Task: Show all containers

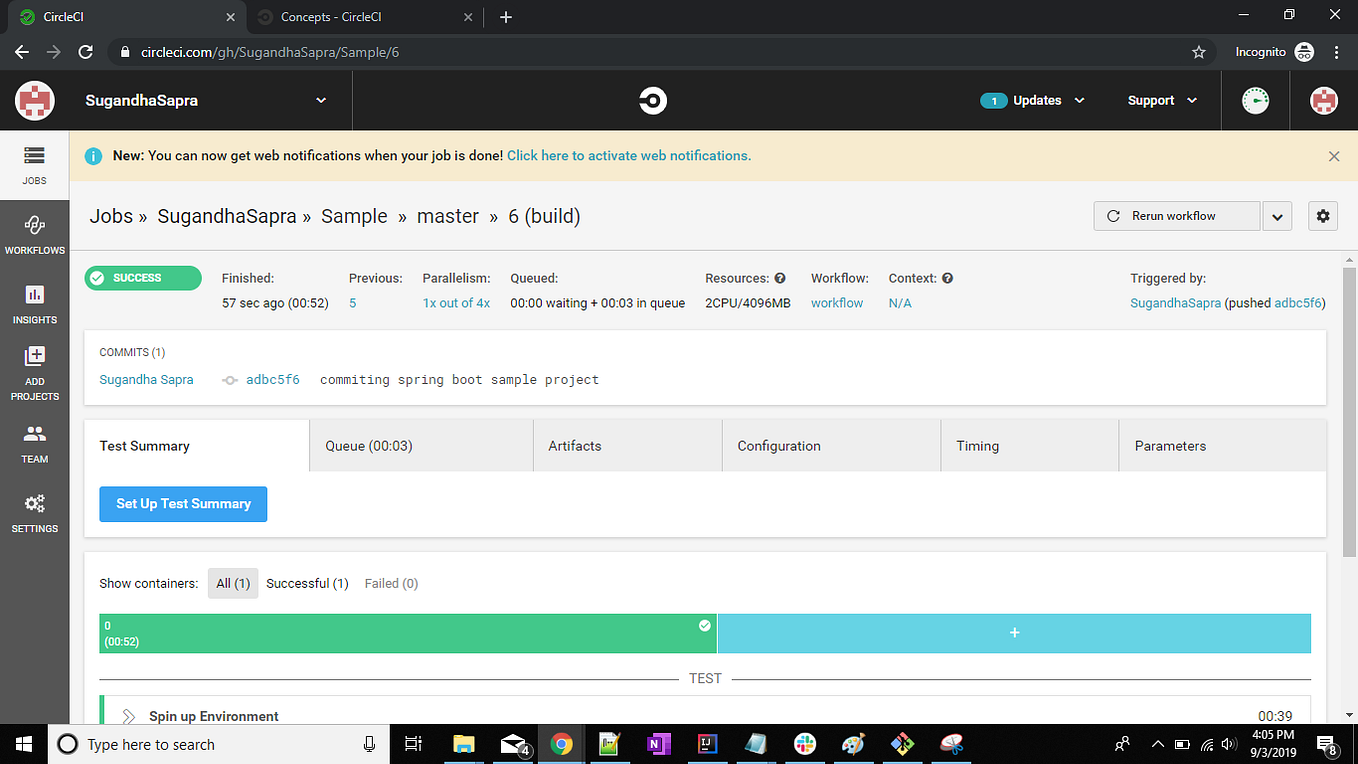Action: click(233, 583)
